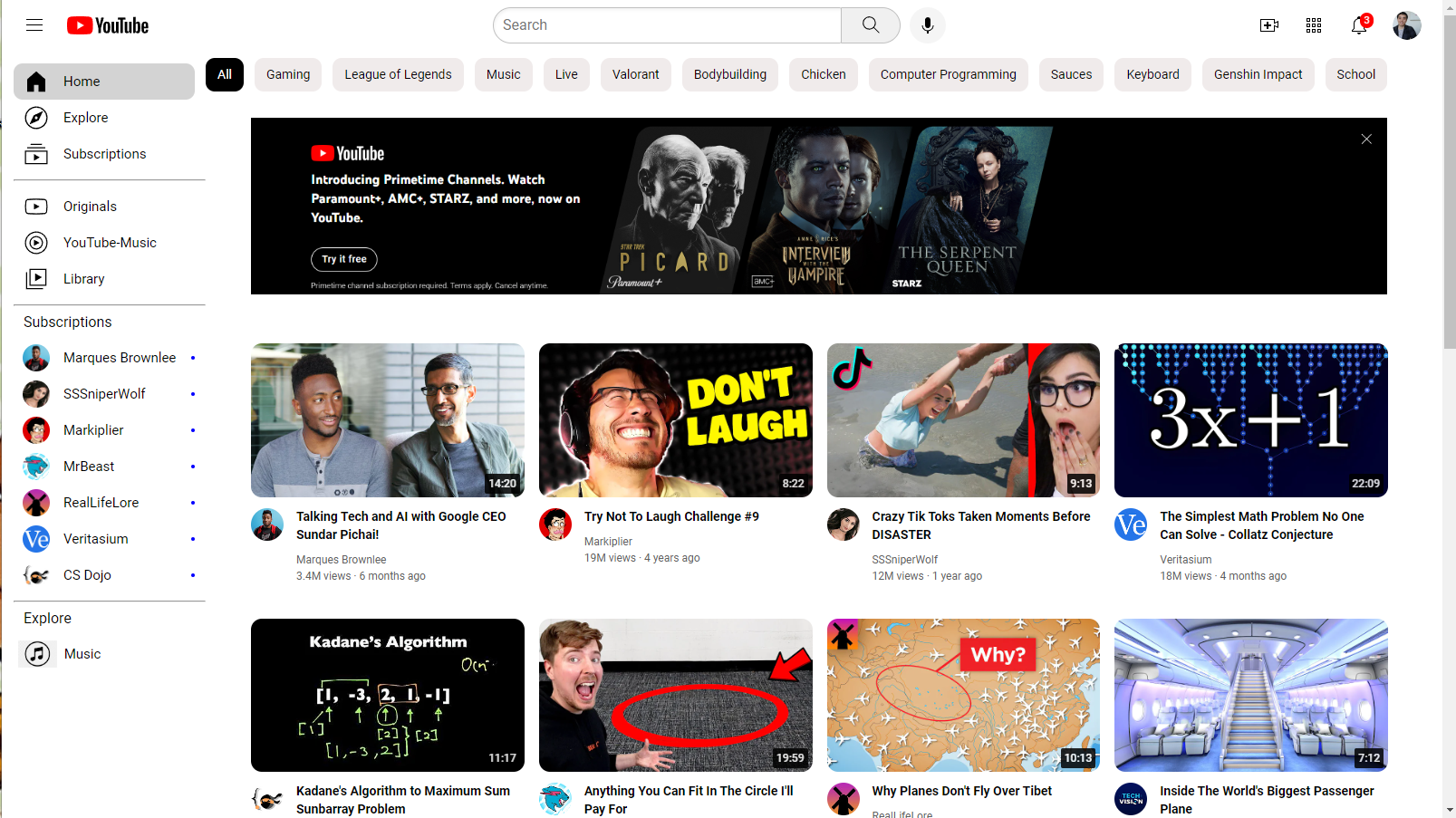Activate voice search microphone

pyautogui.click(x=927, y=25)
